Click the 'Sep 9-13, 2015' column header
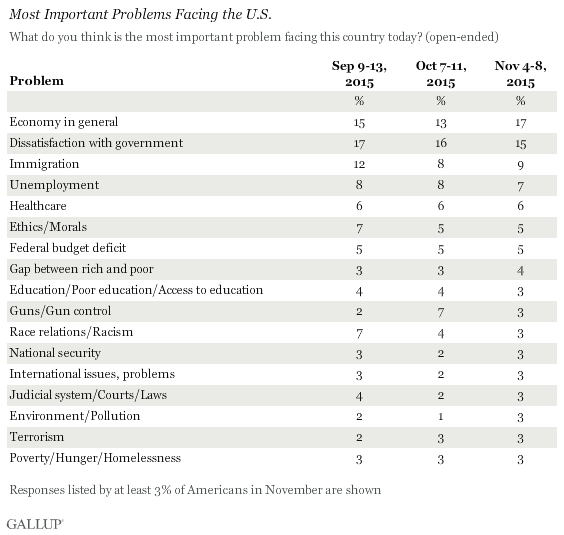 (359, 74)
